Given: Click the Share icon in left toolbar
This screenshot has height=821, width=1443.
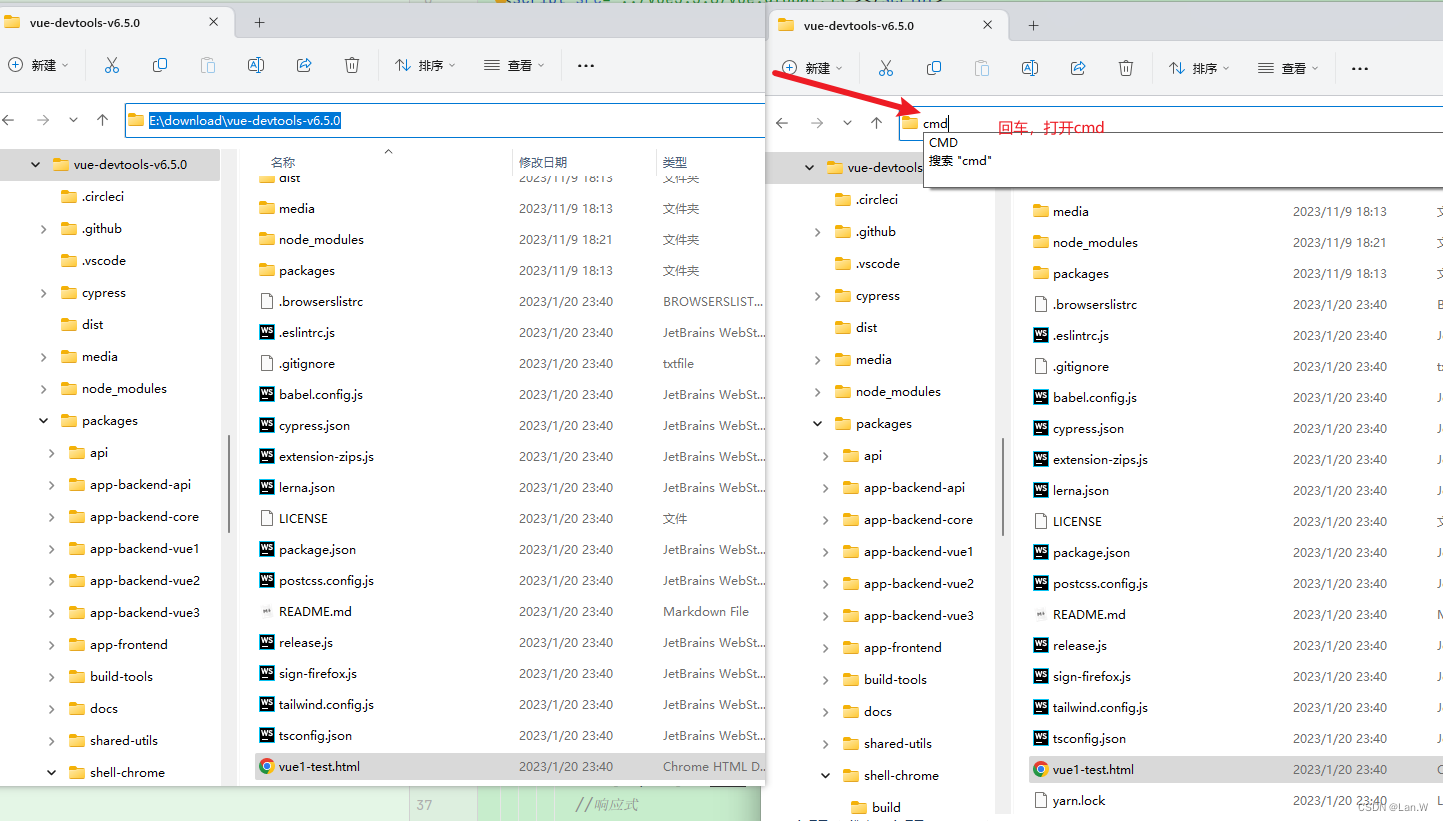Looking at the screenshot, I should click(x=304, y=64).
